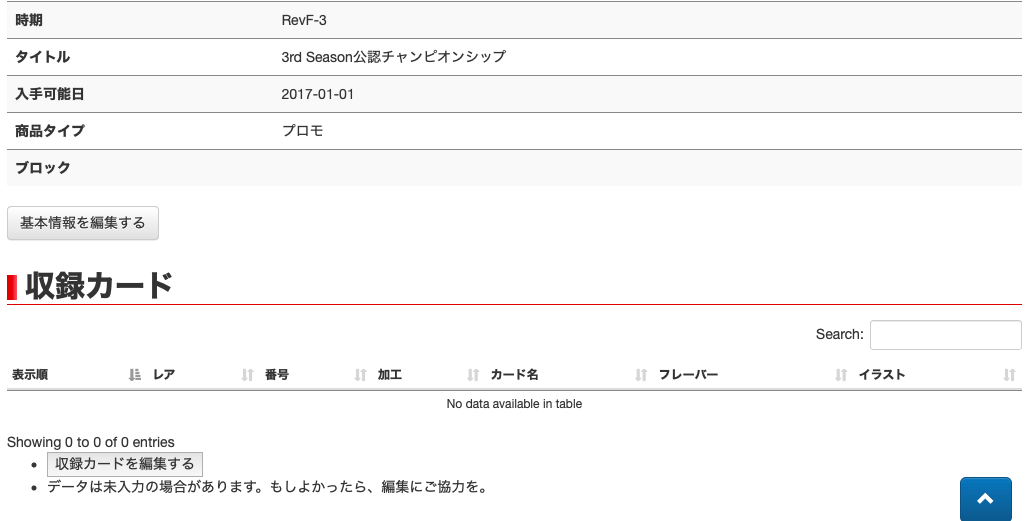Select the プロモ product type value
This screenshot has height=521, width=1033.
(x=302, y=131)
